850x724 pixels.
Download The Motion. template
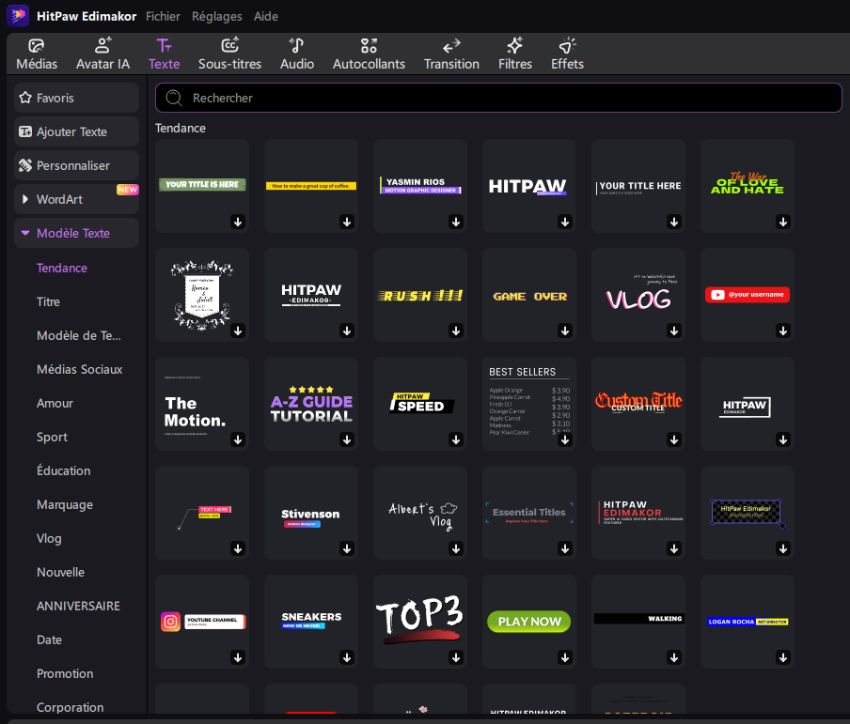pyautogui.click(x=237, y=439)
